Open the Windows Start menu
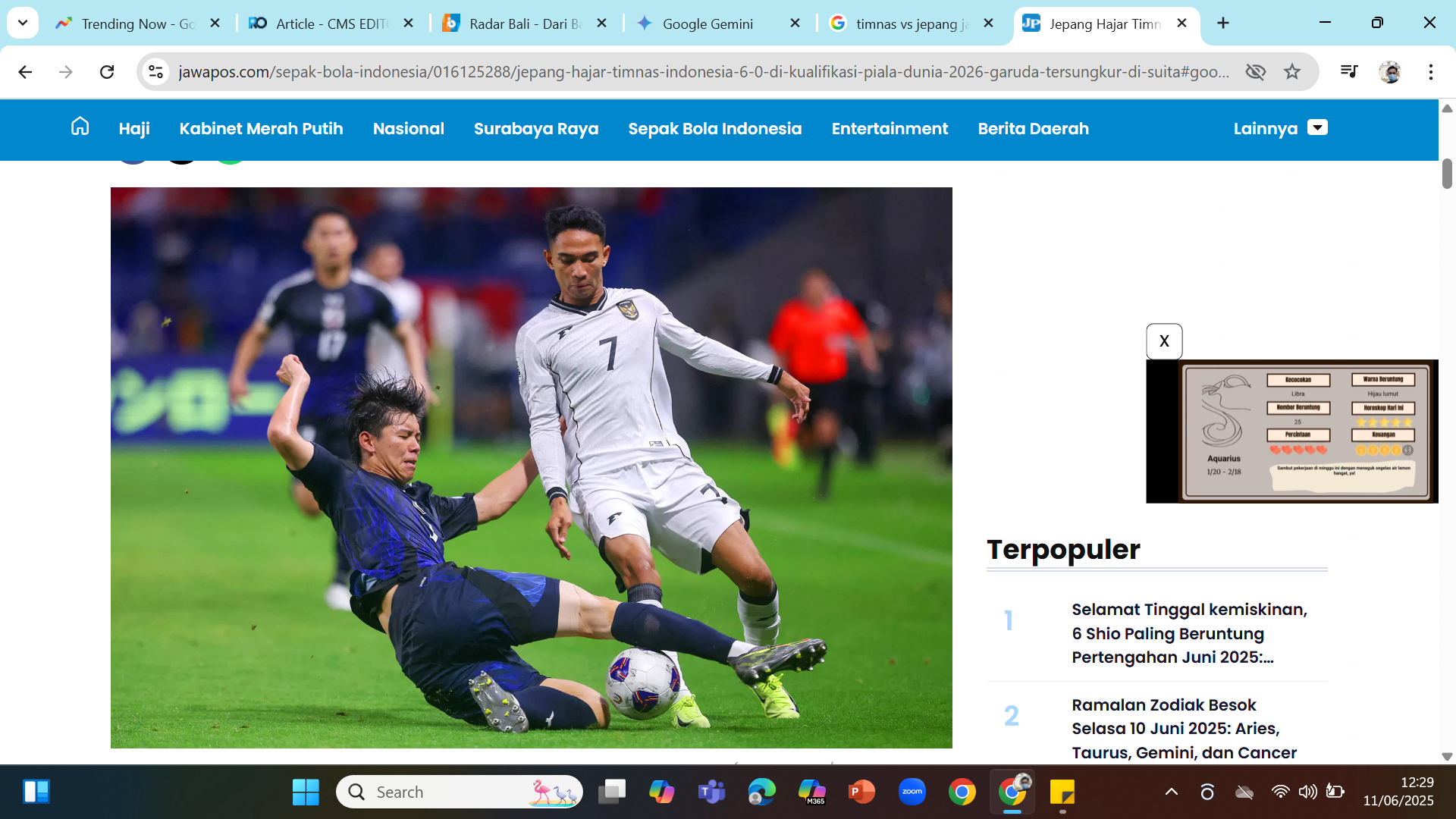 coord(306,792)
